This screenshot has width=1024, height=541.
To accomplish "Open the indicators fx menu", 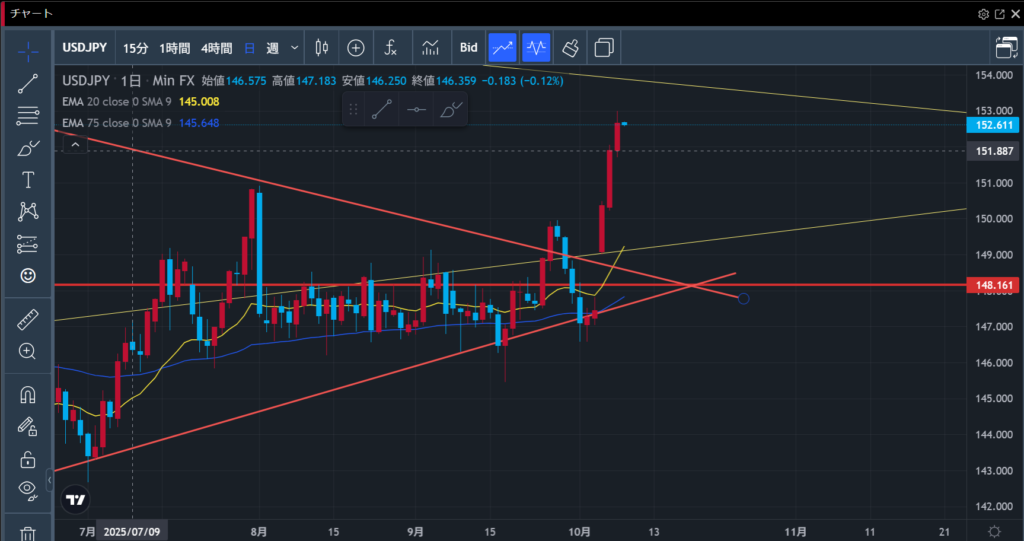I will [391, 47].
